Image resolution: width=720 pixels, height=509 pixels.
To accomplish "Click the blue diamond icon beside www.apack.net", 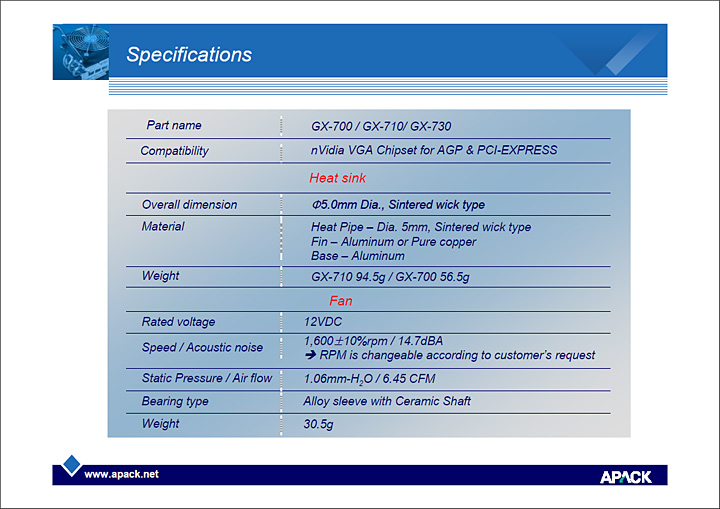I will point(70,464).
